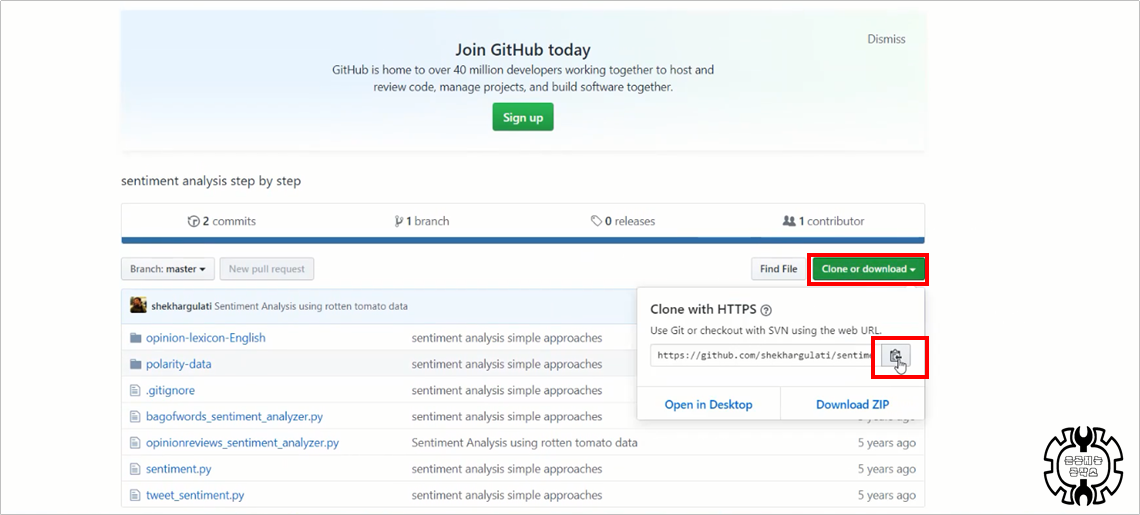
Task: Click the 'sentiment analysis step by step' description
Action: [x=211, y=181]
